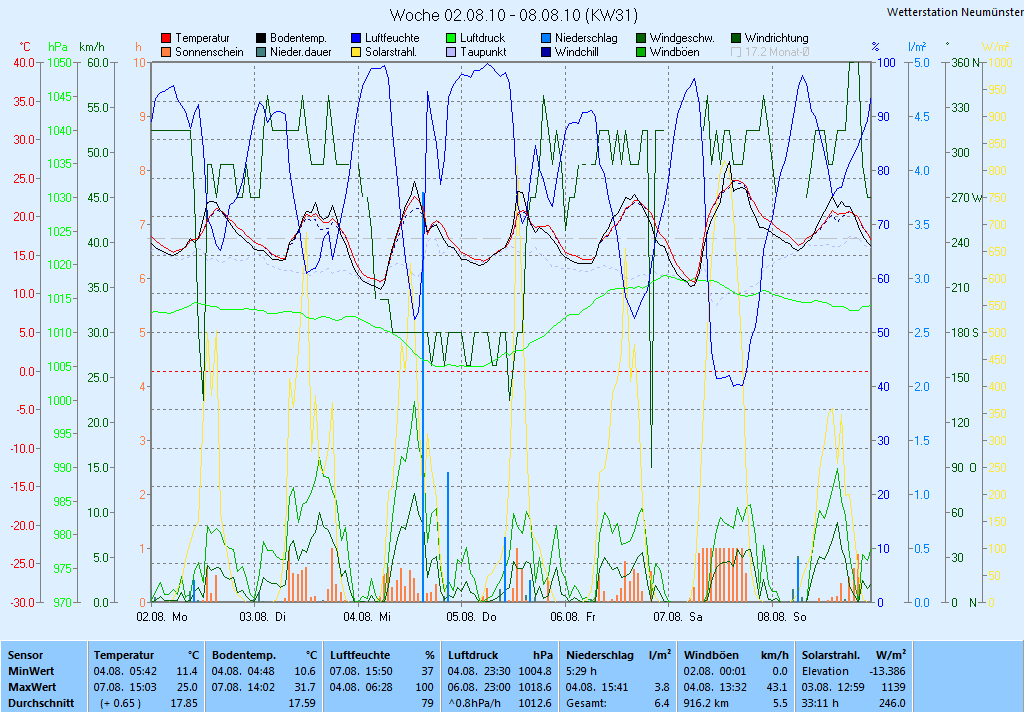Viewport: 1024px width, 712px height.
Task: Click the green Luftdruck legend swatch
Action: click(x=451, y=39)
